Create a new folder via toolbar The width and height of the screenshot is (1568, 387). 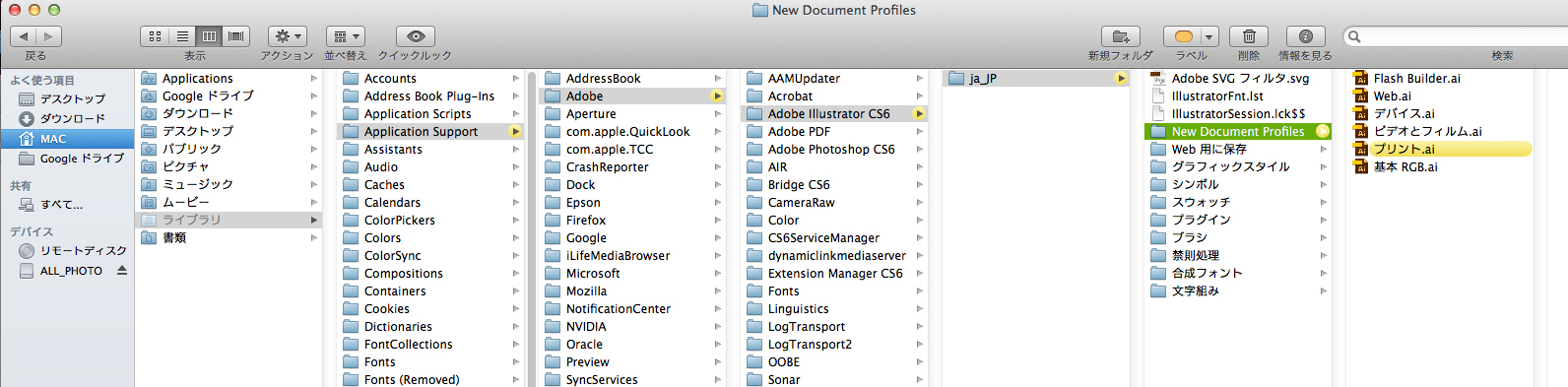point(1120,36)
